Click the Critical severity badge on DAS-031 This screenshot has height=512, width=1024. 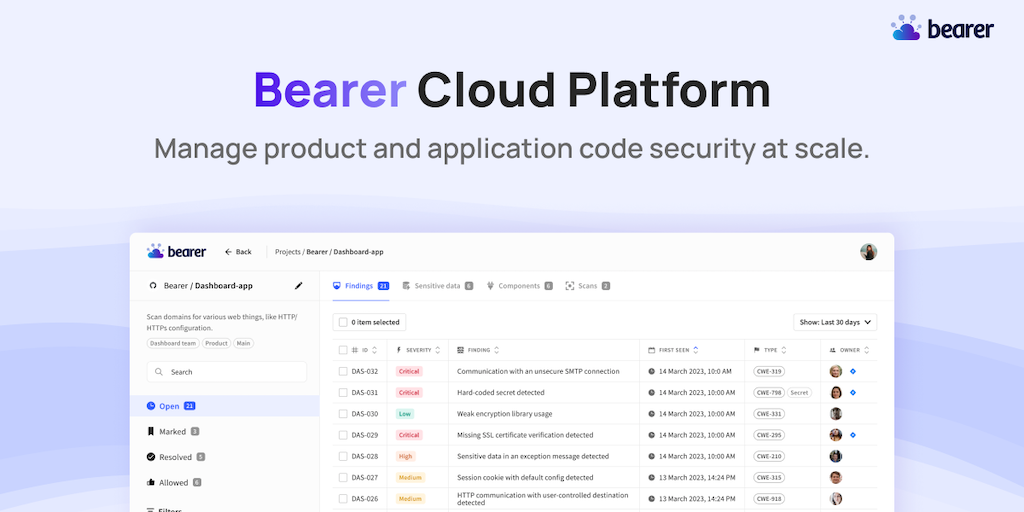click(x=409, y=393)
